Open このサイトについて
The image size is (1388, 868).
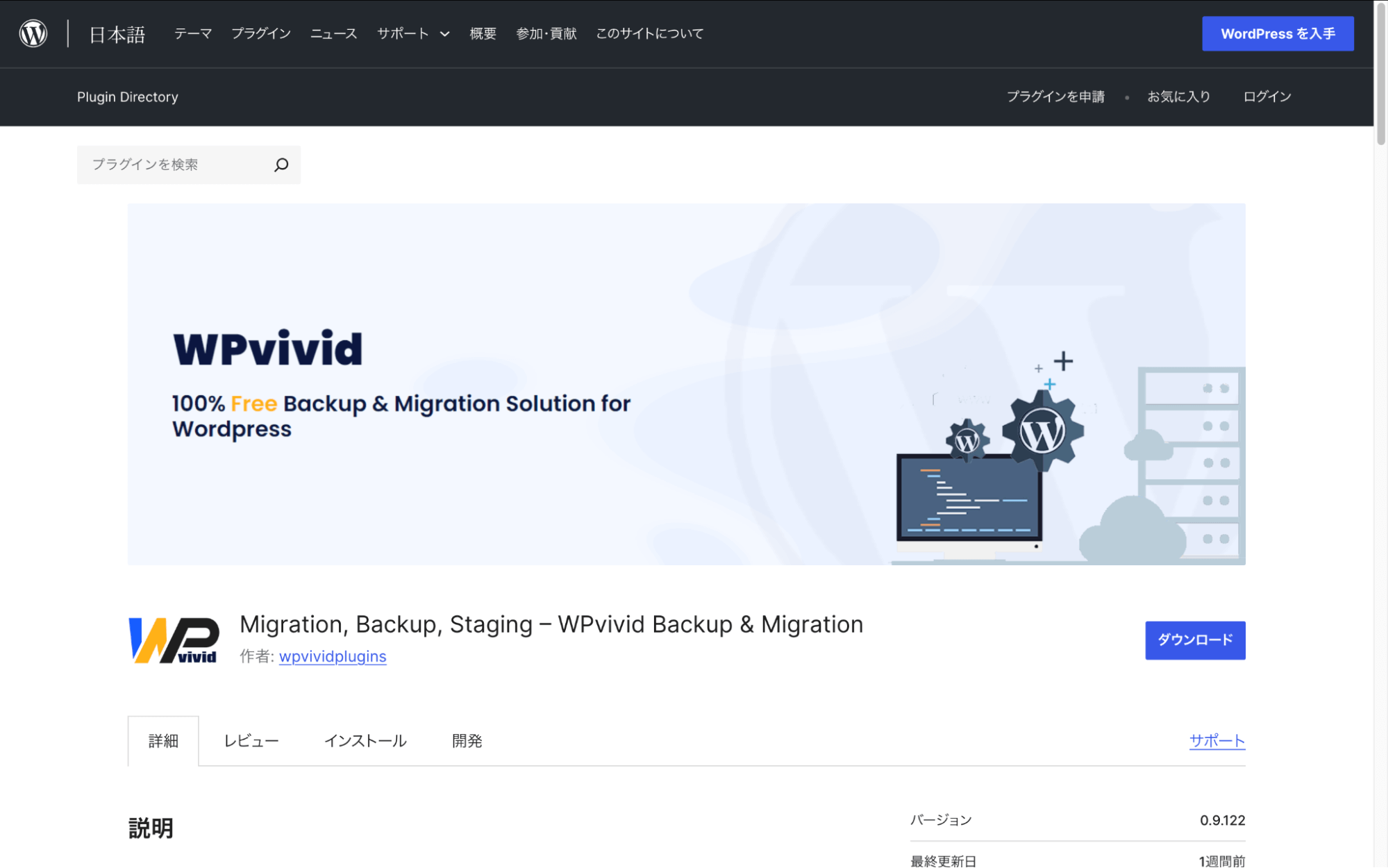coord(649,33)
